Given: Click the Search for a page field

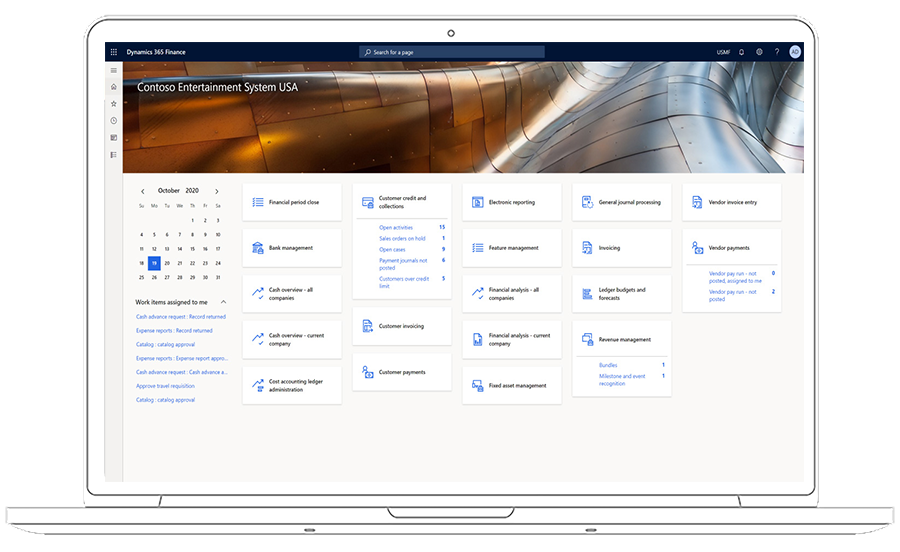Looking at the screenshot, I should pos(452,52).
